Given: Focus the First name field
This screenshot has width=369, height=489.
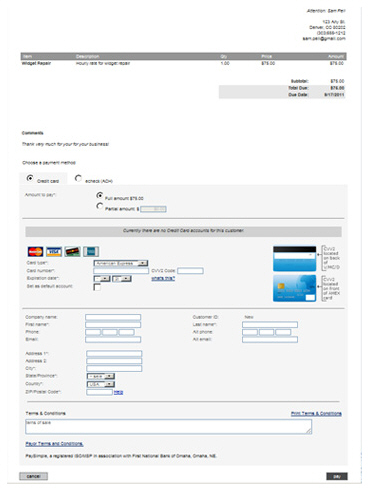Looking at the screenshot, I should point(113,325).
